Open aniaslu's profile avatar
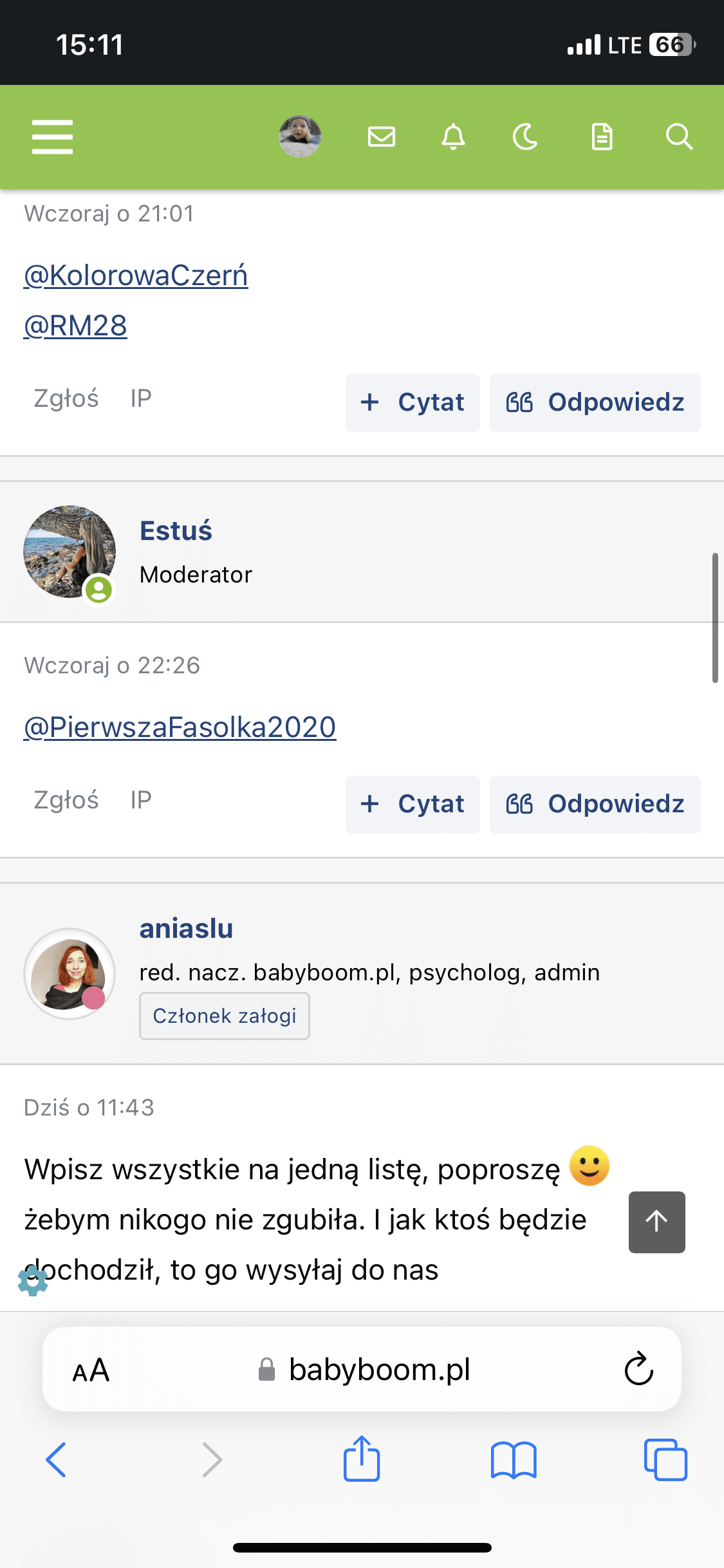The width and height of the screenshot is (724, 1568). [x=70, y=973]
